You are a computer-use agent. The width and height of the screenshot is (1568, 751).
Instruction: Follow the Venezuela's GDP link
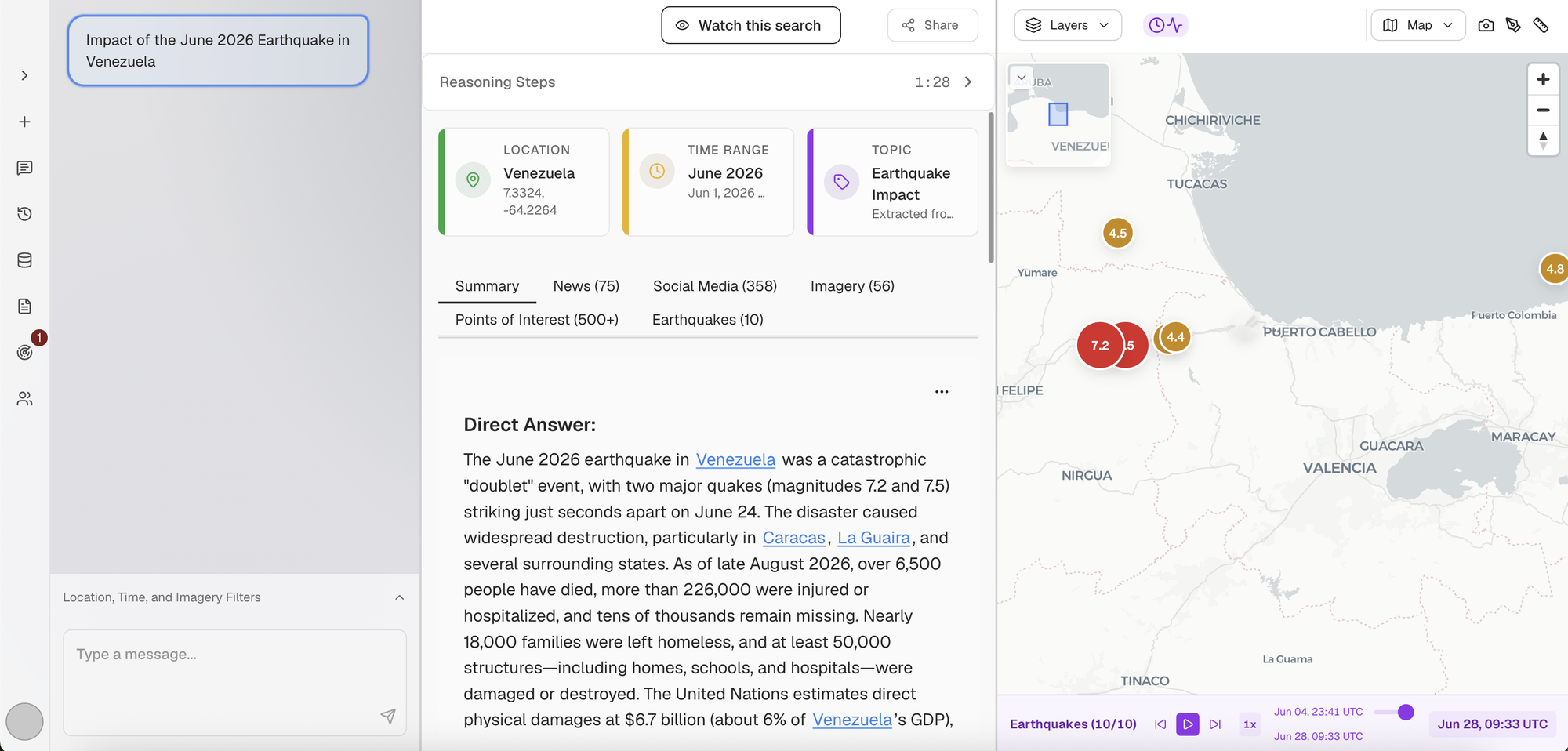point(852,720)
